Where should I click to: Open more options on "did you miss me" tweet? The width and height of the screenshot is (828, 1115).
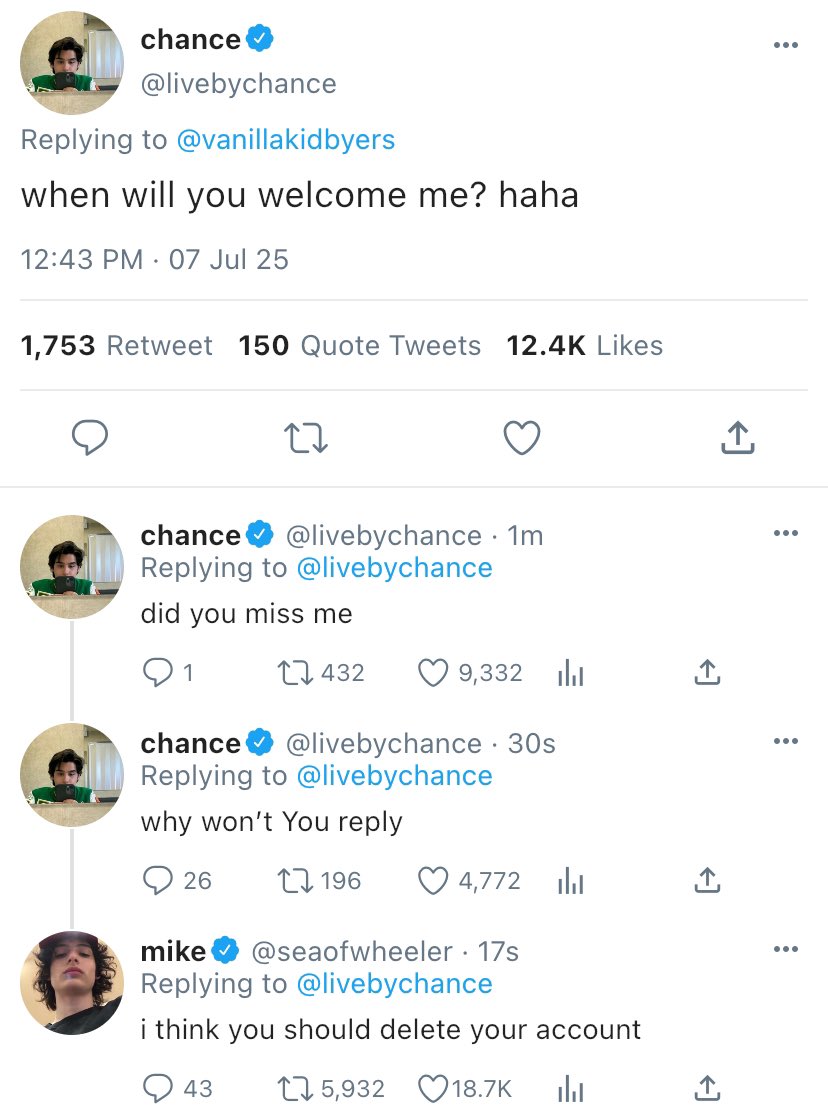[786, 533]
